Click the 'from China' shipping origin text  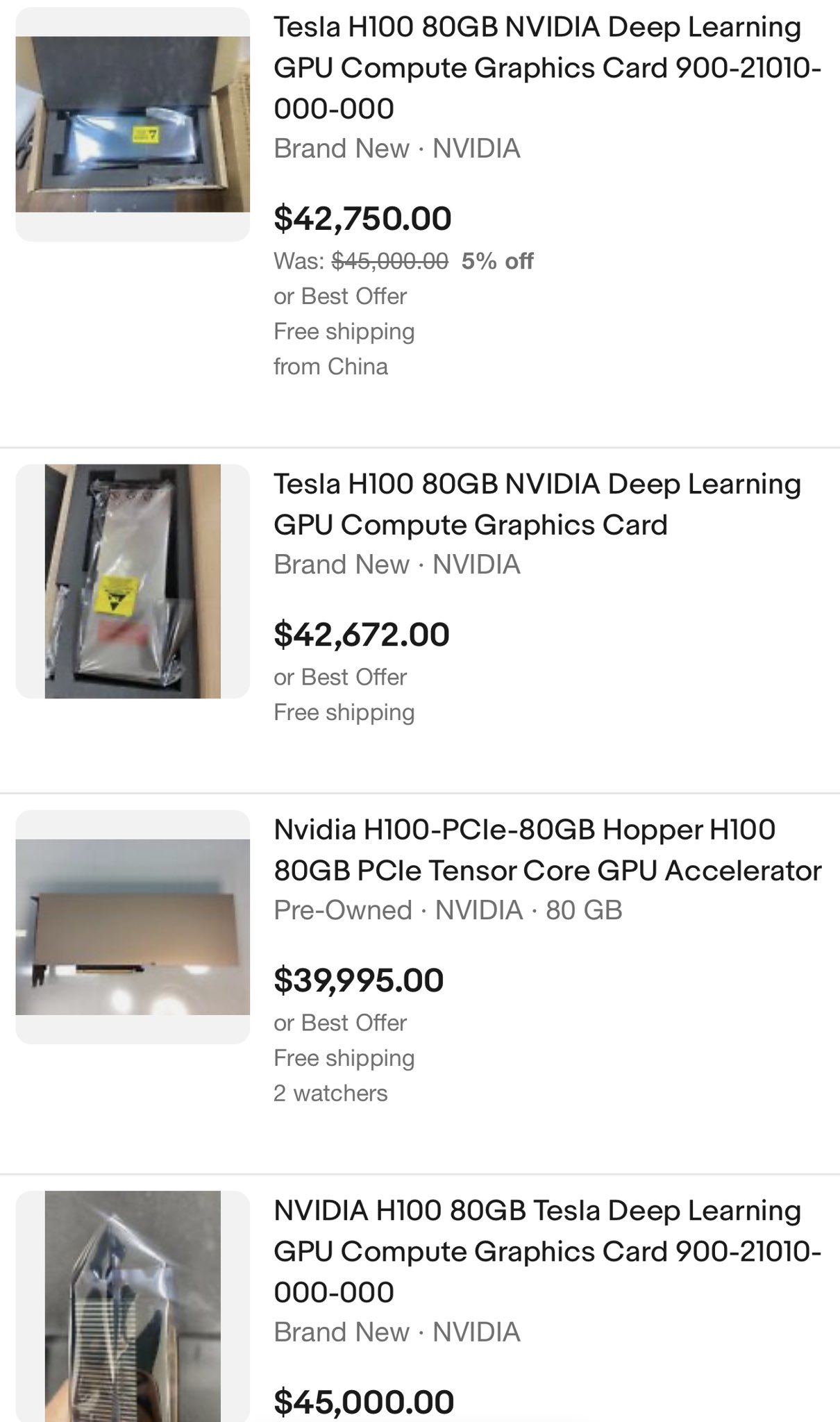(x=330, y=367)
